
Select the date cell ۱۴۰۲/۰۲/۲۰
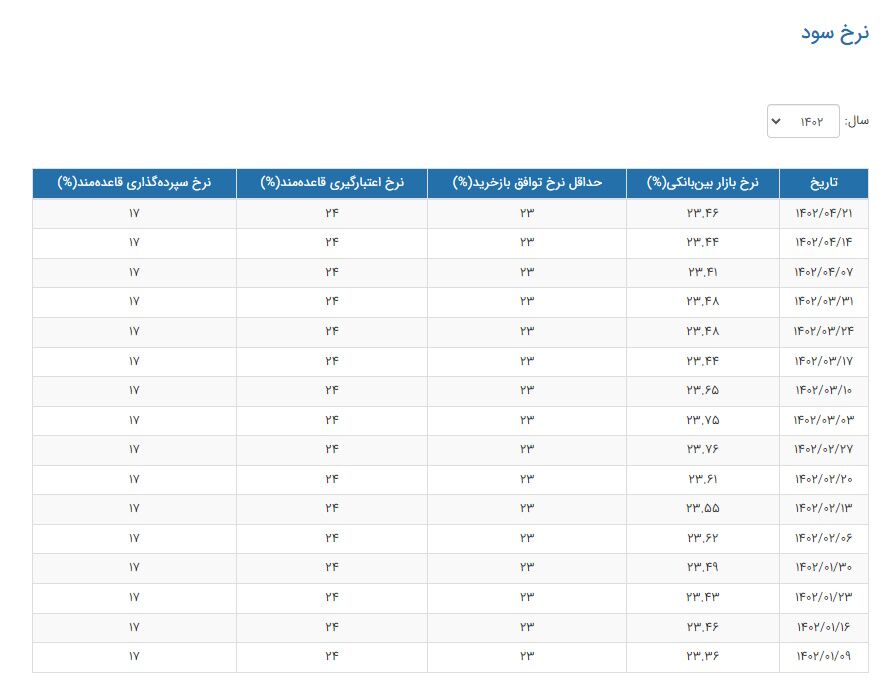(x=823, y=479)
